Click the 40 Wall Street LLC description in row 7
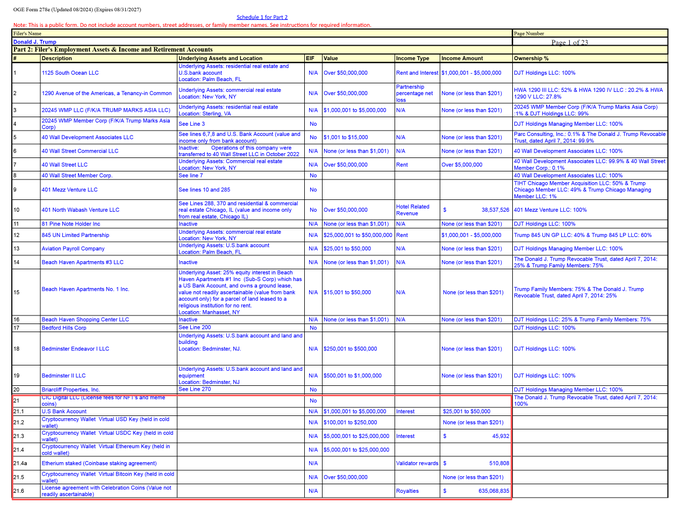 (65, 165)
